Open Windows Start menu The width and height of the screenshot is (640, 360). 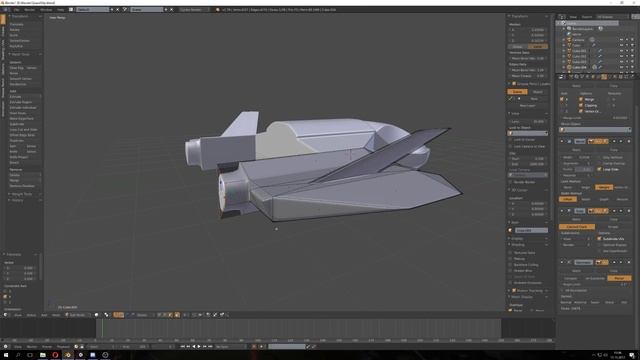click(6, 355)
